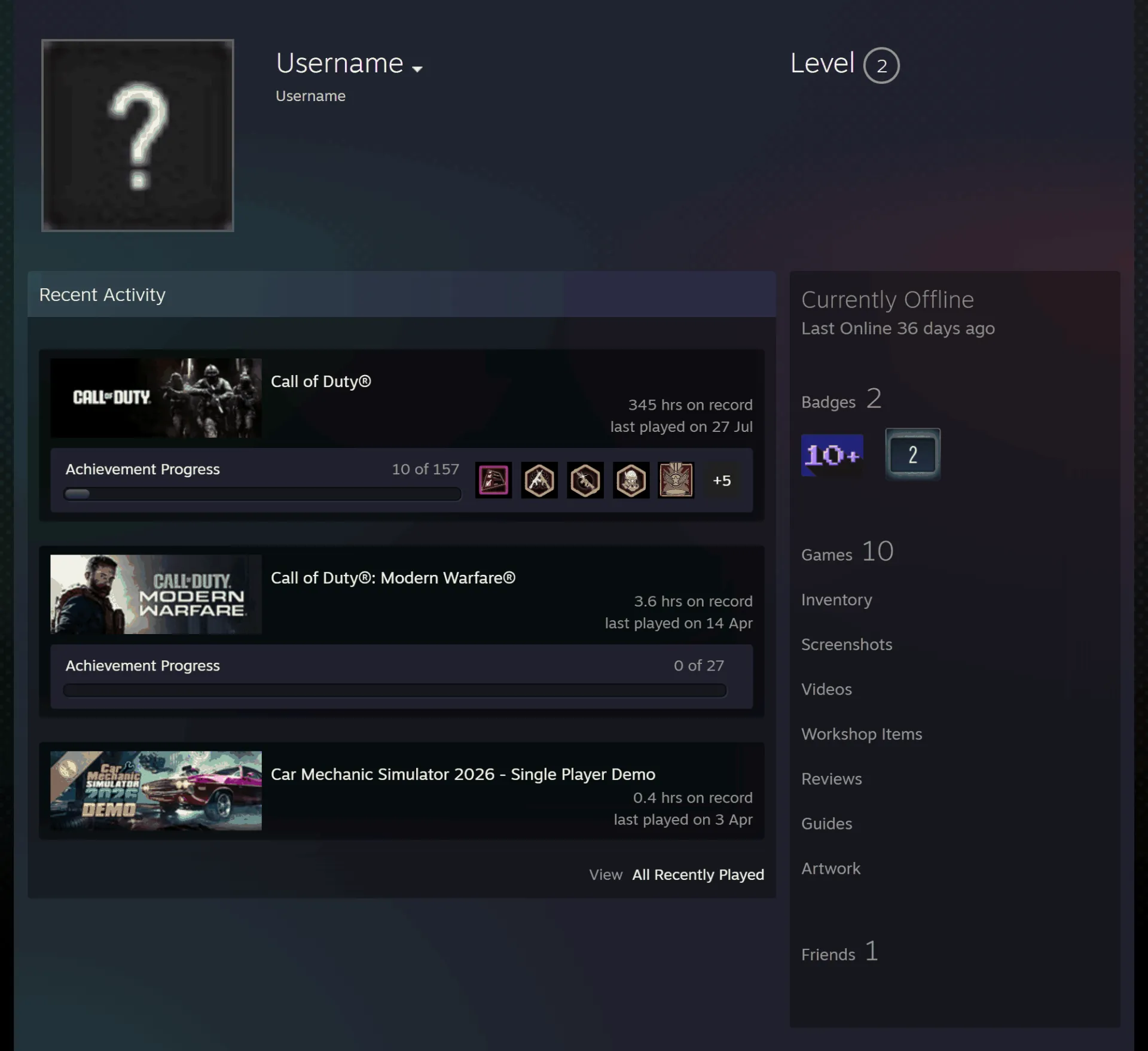
Task: Click the Level label text
Action: tap(822, 63)
